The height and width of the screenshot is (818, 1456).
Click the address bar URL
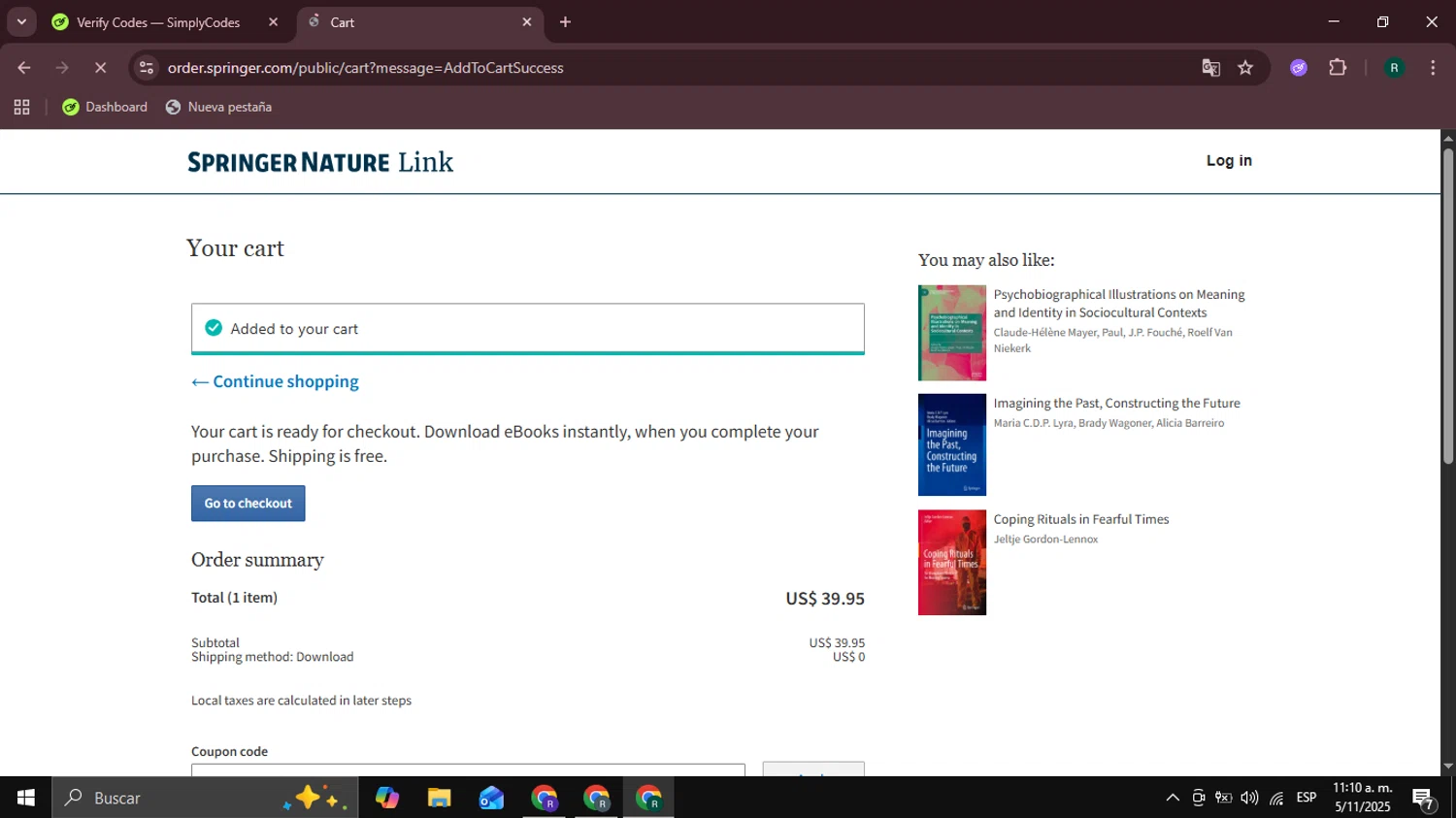pos(366,68)
